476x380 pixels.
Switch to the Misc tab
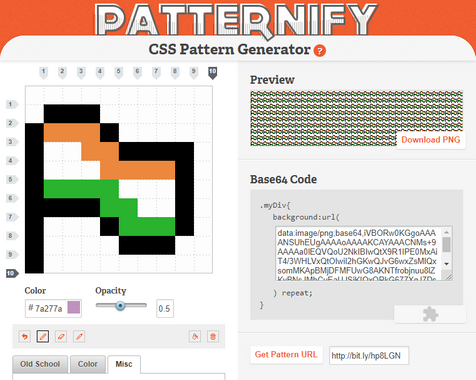point(124,364)
